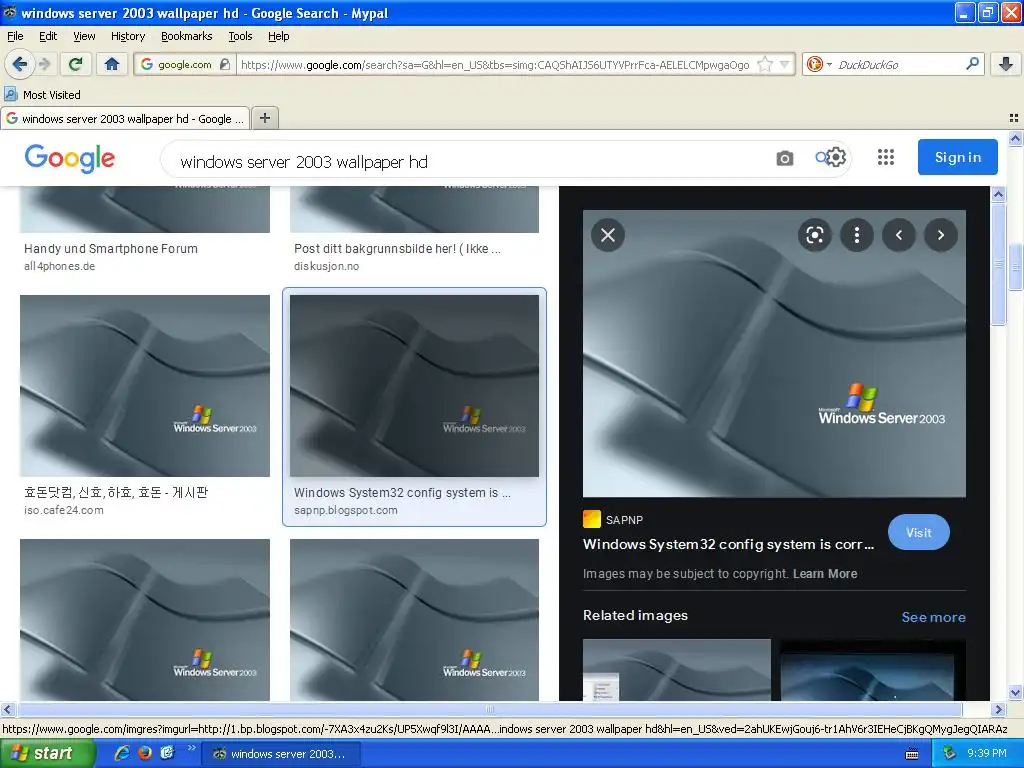Open the Downloads arrow icon

point(1006,64)
